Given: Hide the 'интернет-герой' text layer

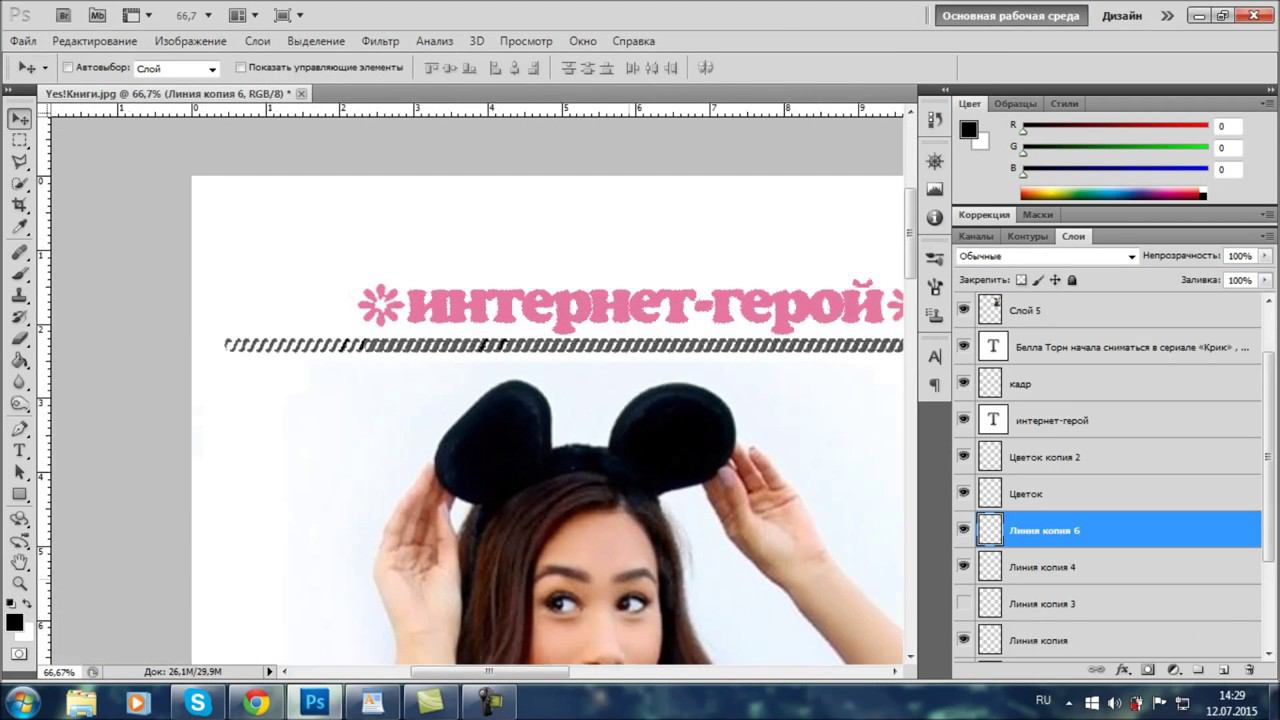Looking at the screenshot, I should pyautogui.click(x=963, y=420).
